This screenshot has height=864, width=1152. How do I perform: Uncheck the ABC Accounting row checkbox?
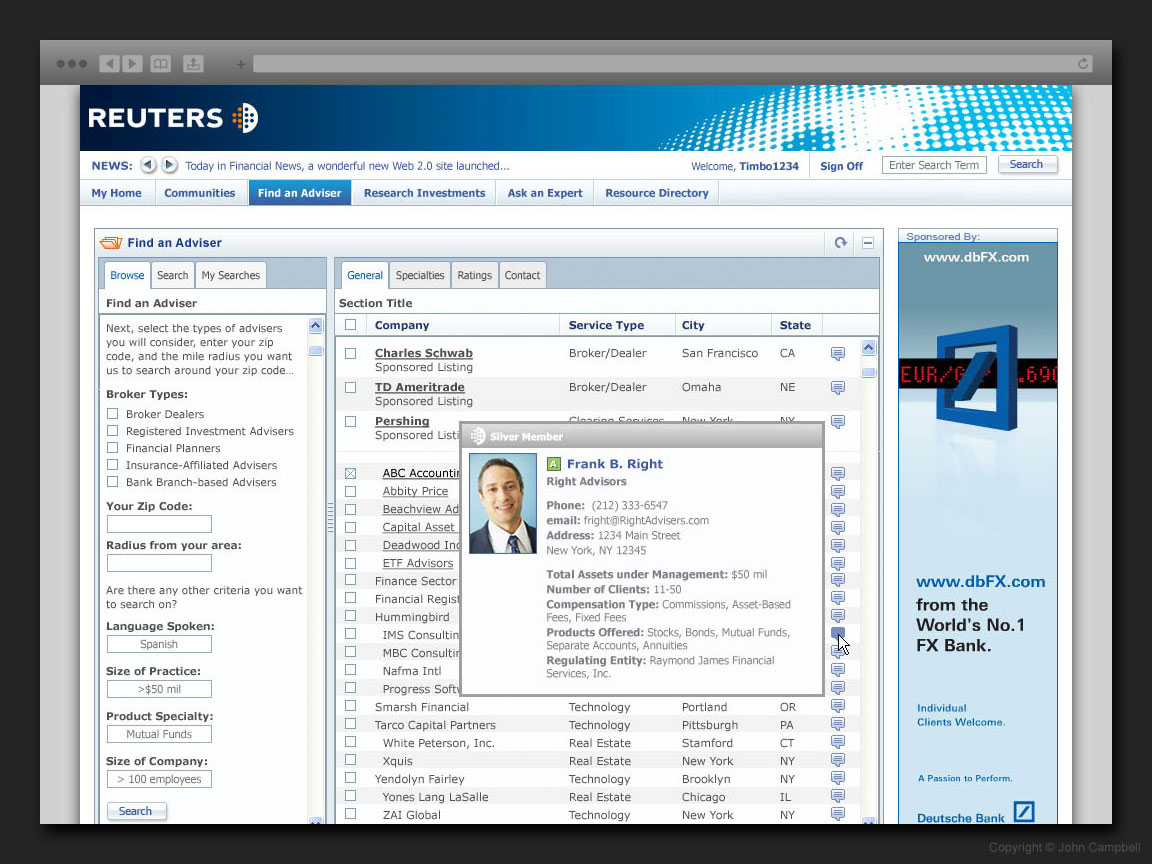click(x=350, y=473)
